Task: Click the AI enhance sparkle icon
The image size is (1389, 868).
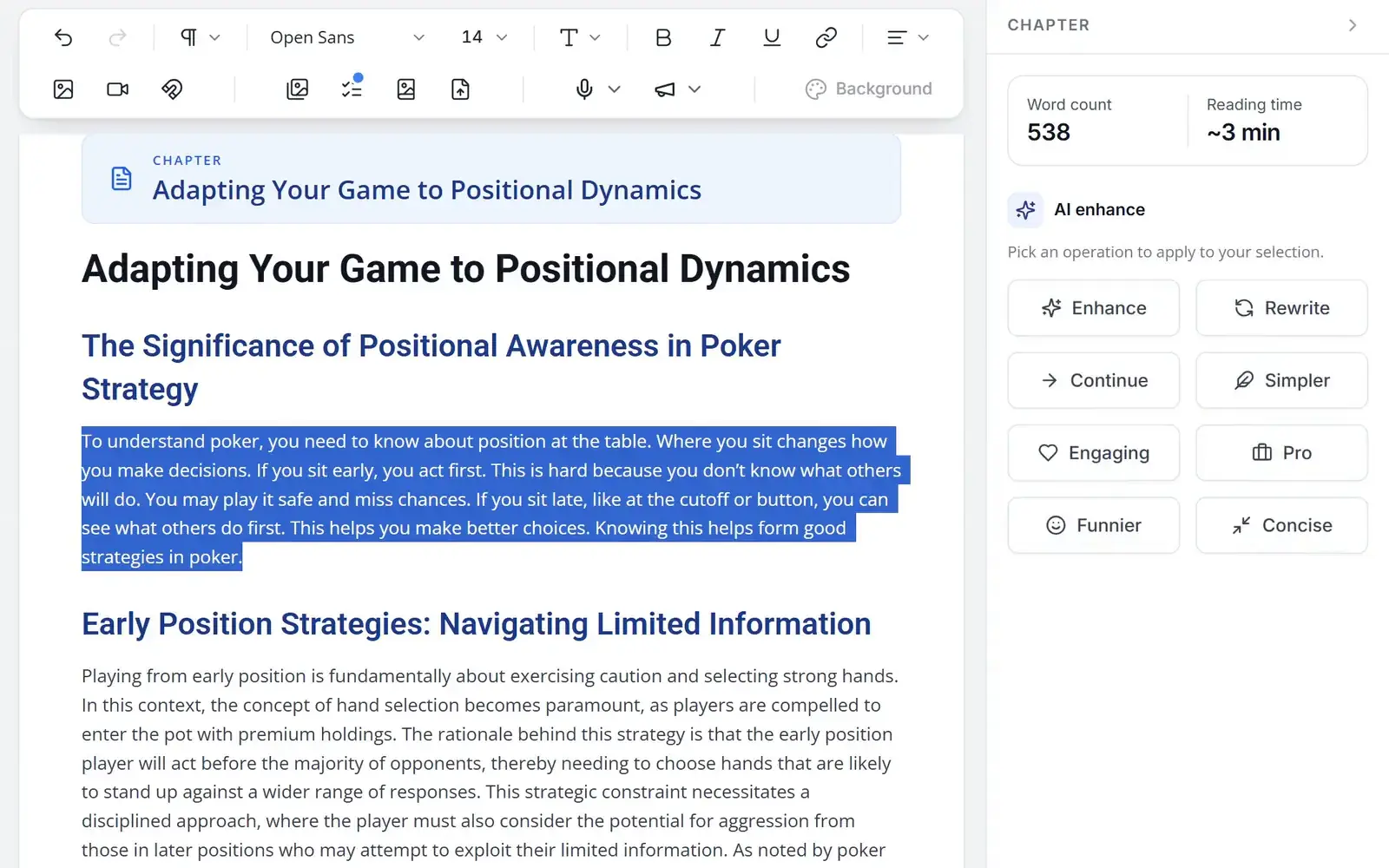Action: 1025,210
